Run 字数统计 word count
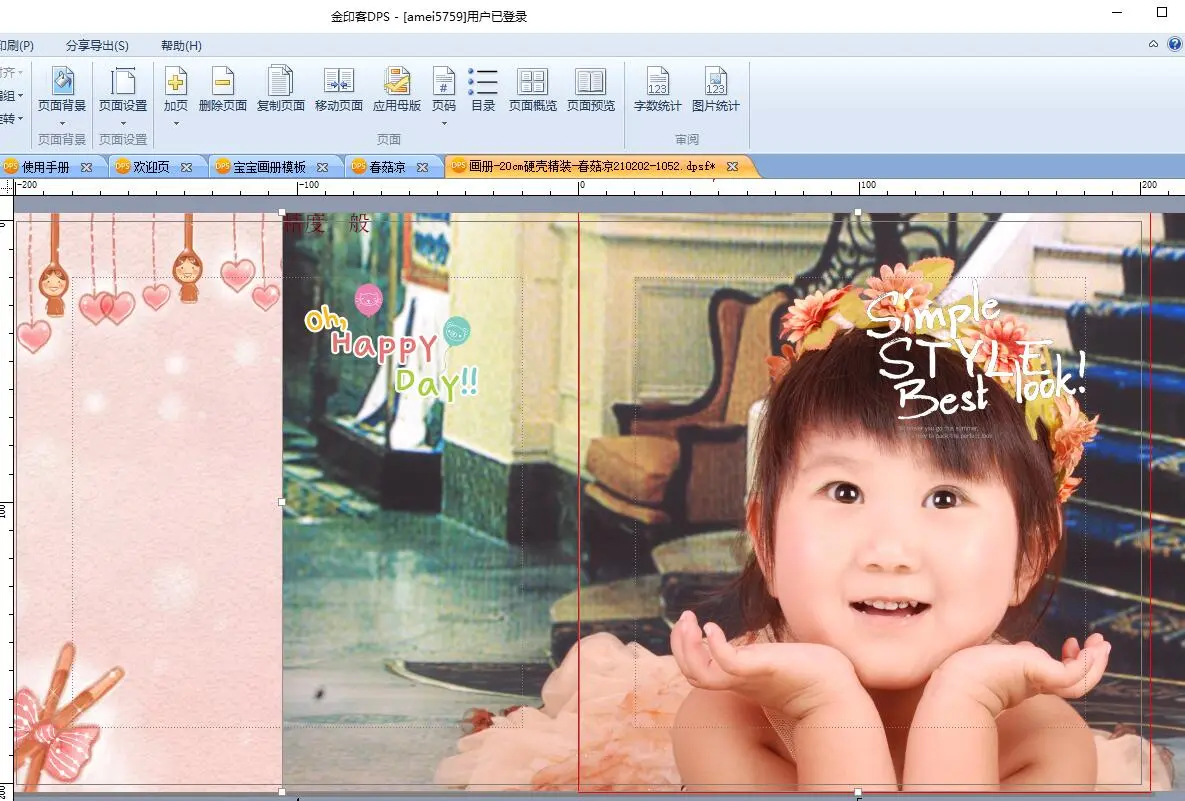Viewport: 1185px width, 801px height. [x=657, y=88]
